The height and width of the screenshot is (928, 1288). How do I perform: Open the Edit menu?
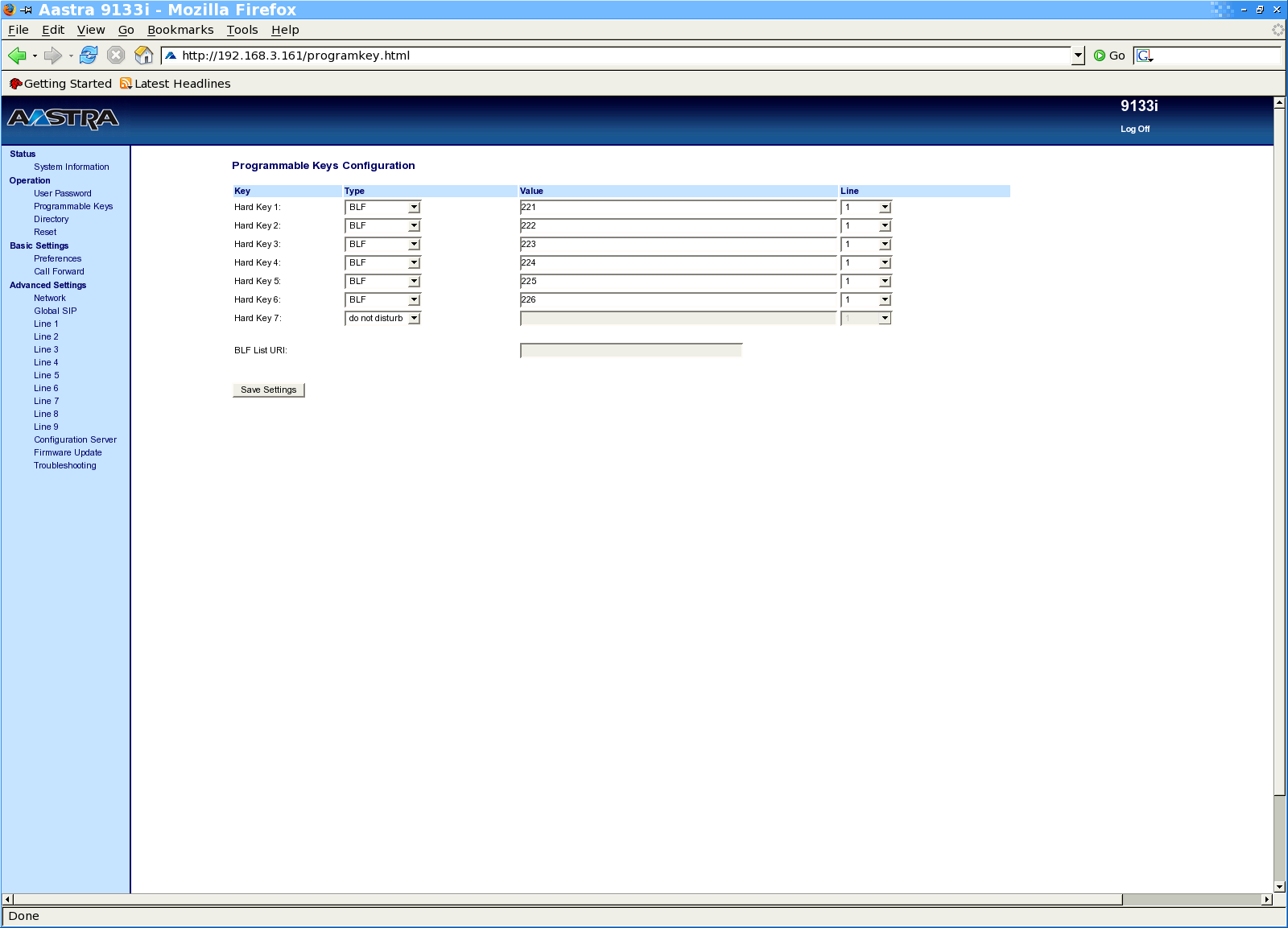53,30
